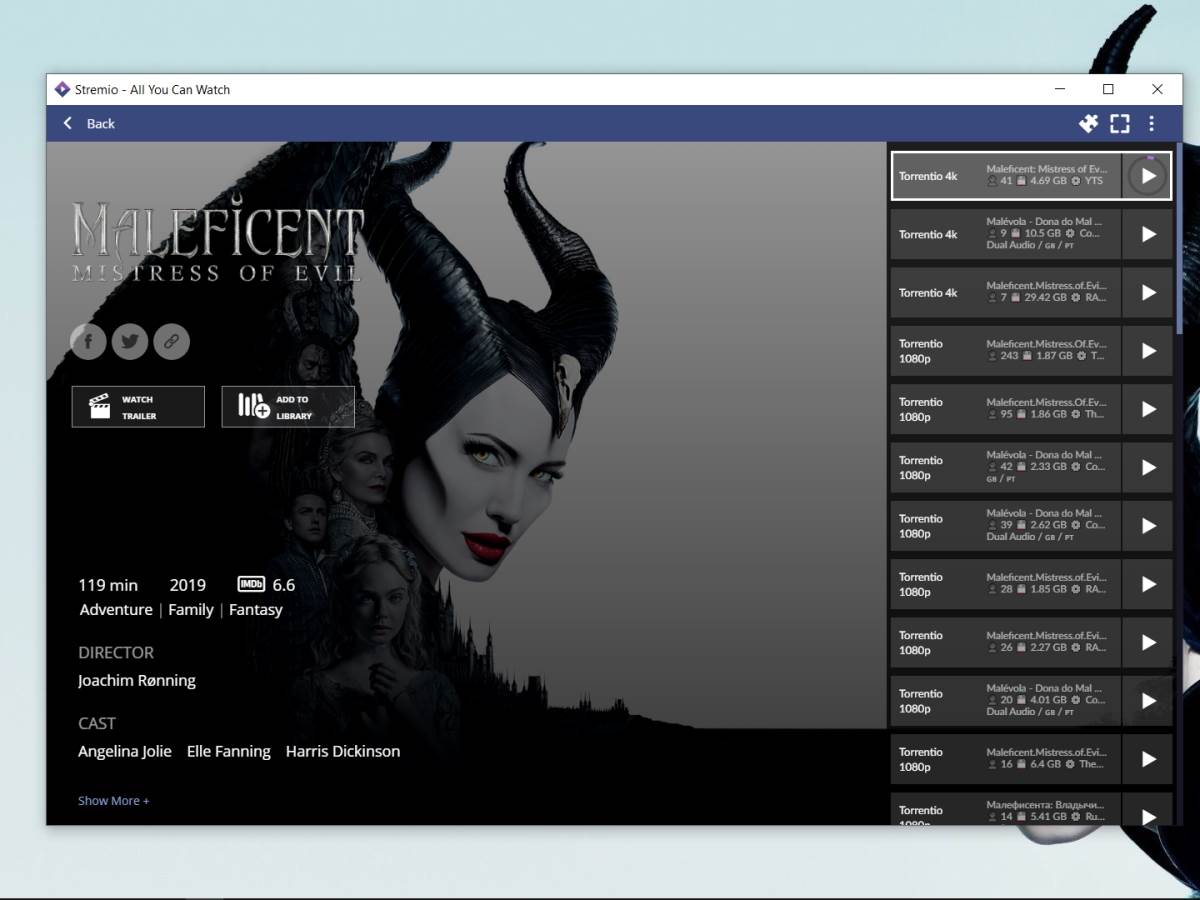Screen dimensions: 1200x900
Task: Open cast member Angelina Jolie
Action: (x=125, y=751)
